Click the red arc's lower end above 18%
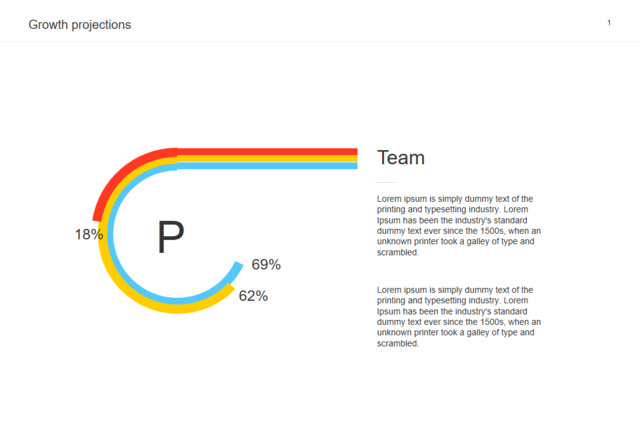 point(97,215)
